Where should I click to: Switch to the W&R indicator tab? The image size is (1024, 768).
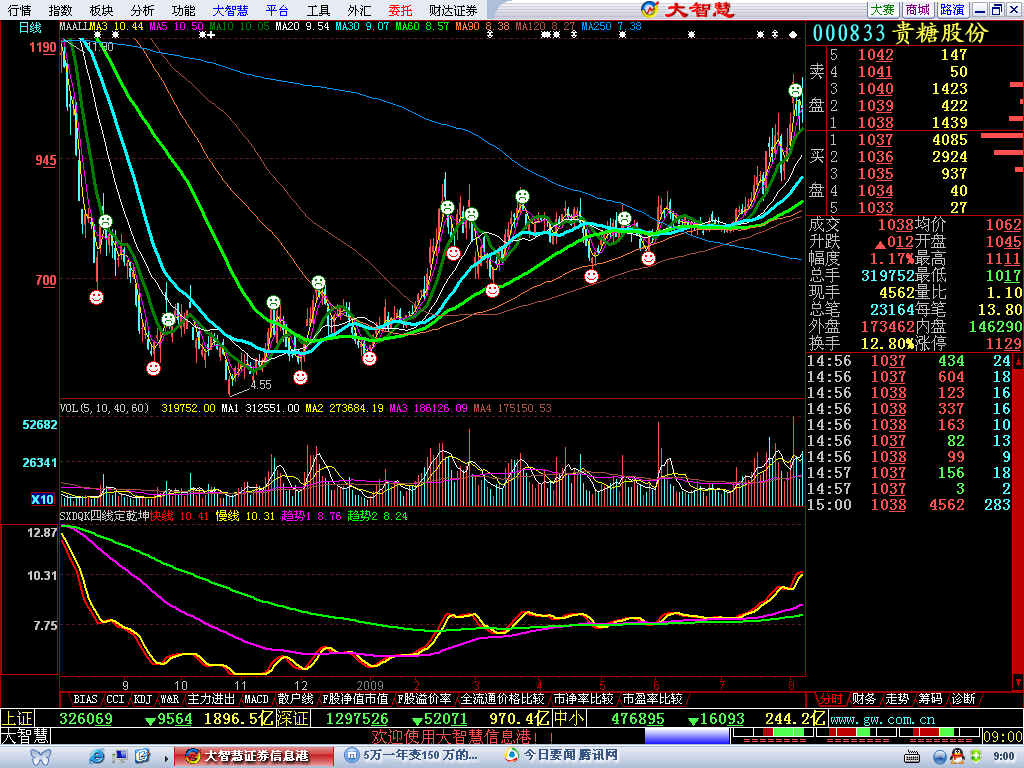170,699
